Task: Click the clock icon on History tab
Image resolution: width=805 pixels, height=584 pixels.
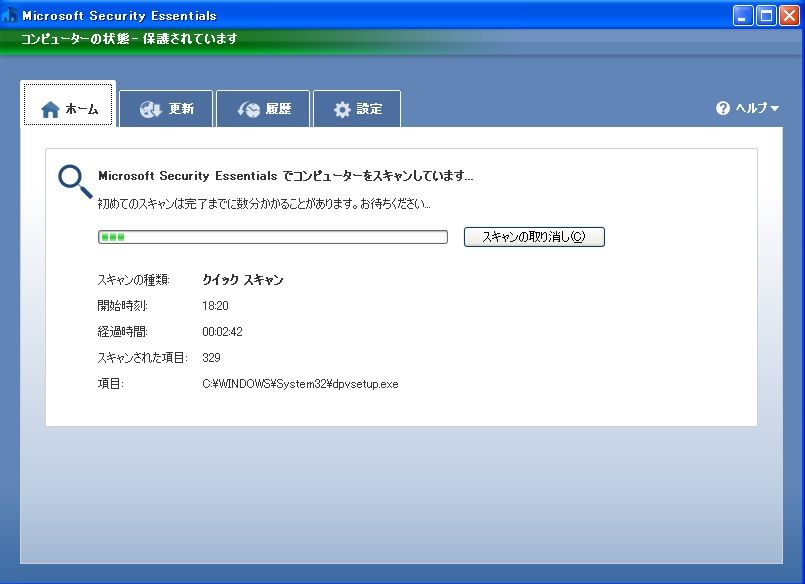Action: [249, 109]
